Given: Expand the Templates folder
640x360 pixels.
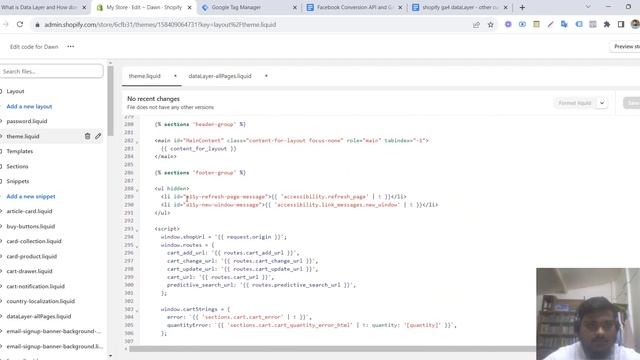Looking at the screenshot, I should (19, 151).
